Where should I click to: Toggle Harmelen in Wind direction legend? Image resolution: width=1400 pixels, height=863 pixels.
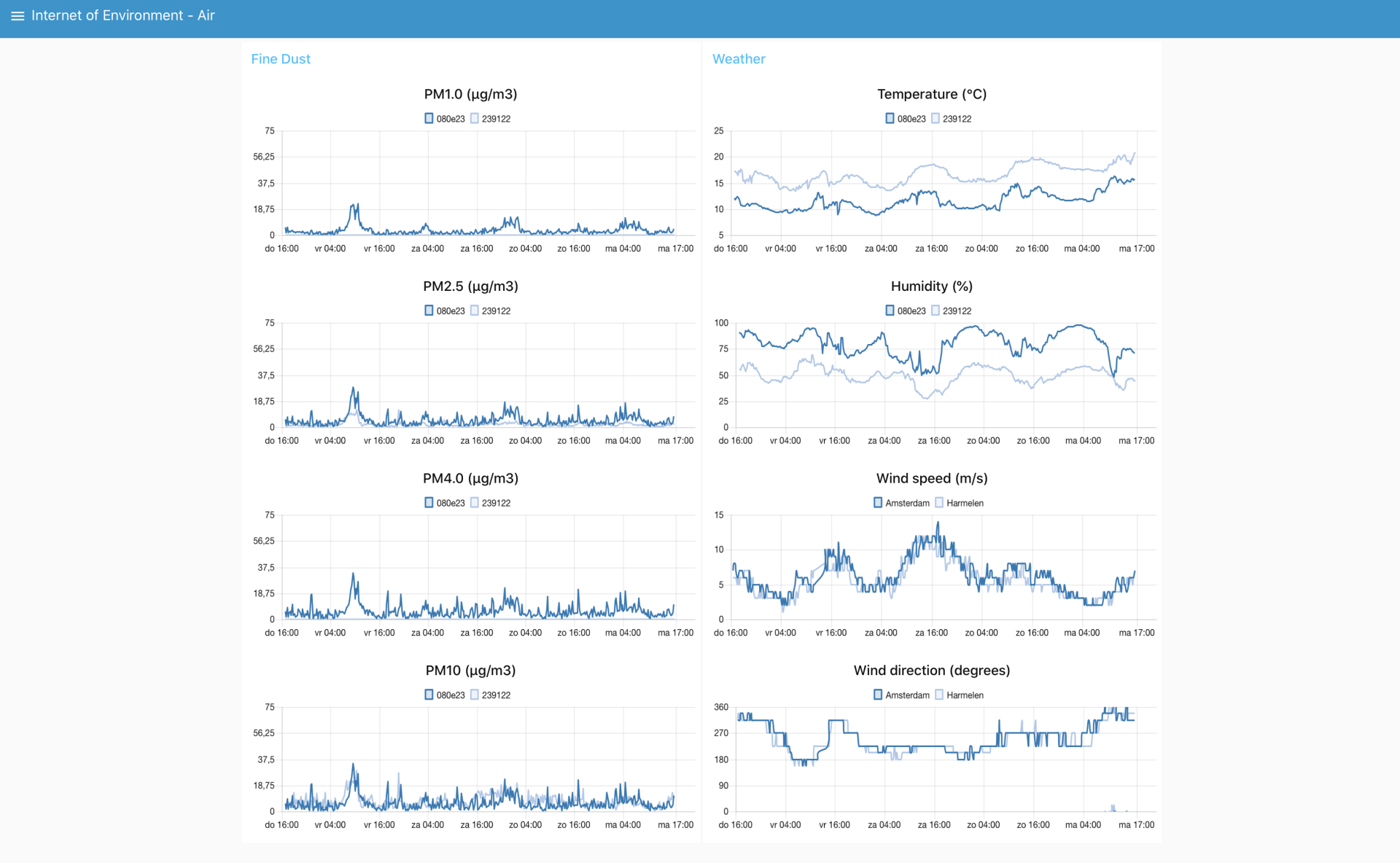[959, 695]
